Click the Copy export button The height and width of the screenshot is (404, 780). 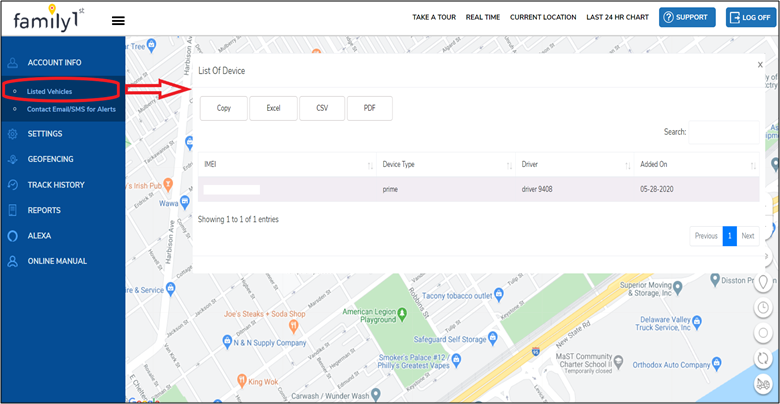[x=224, y=108]
